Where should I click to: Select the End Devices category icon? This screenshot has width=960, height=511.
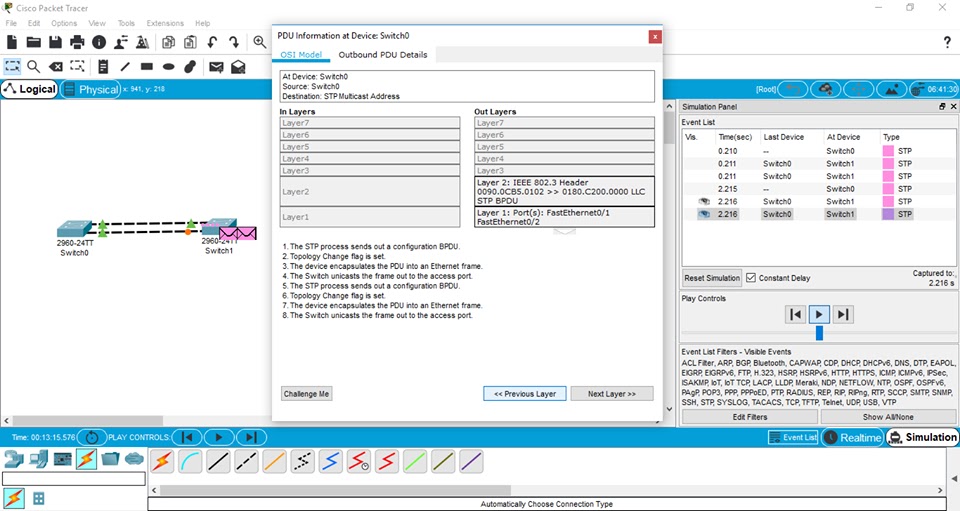(38, 459)
